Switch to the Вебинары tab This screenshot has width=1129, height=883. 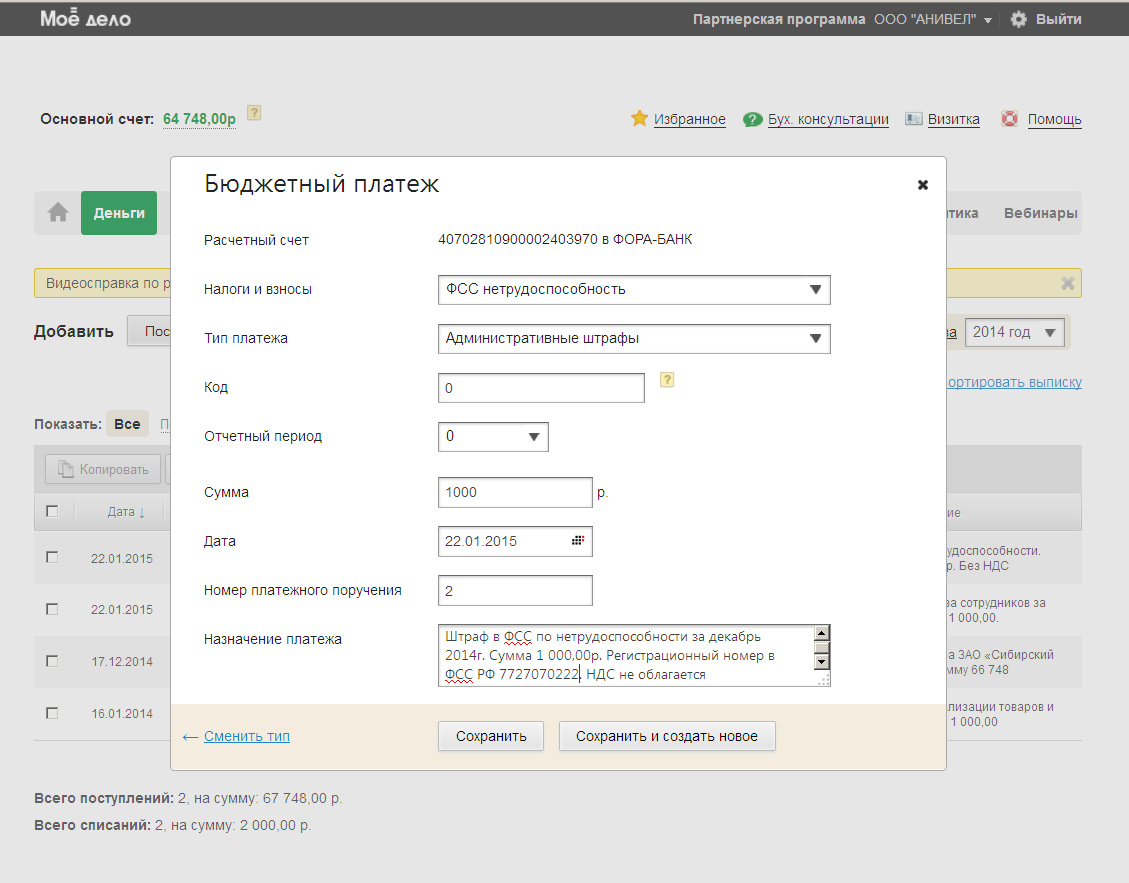pos(1040,213)
